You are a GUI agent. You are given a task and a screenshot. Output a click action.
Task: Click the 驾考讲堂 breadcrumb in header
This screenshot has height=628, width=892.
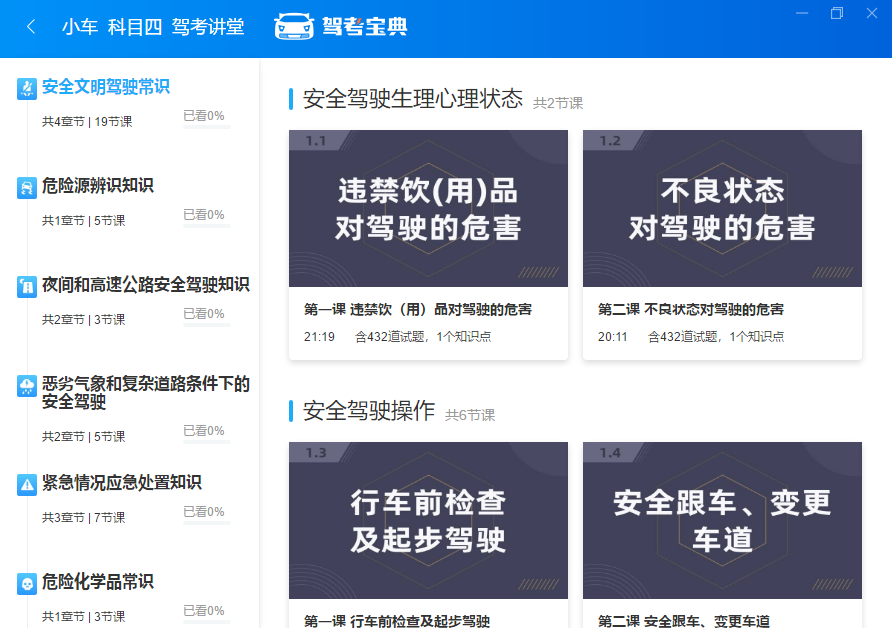click(x=208, y=27)
